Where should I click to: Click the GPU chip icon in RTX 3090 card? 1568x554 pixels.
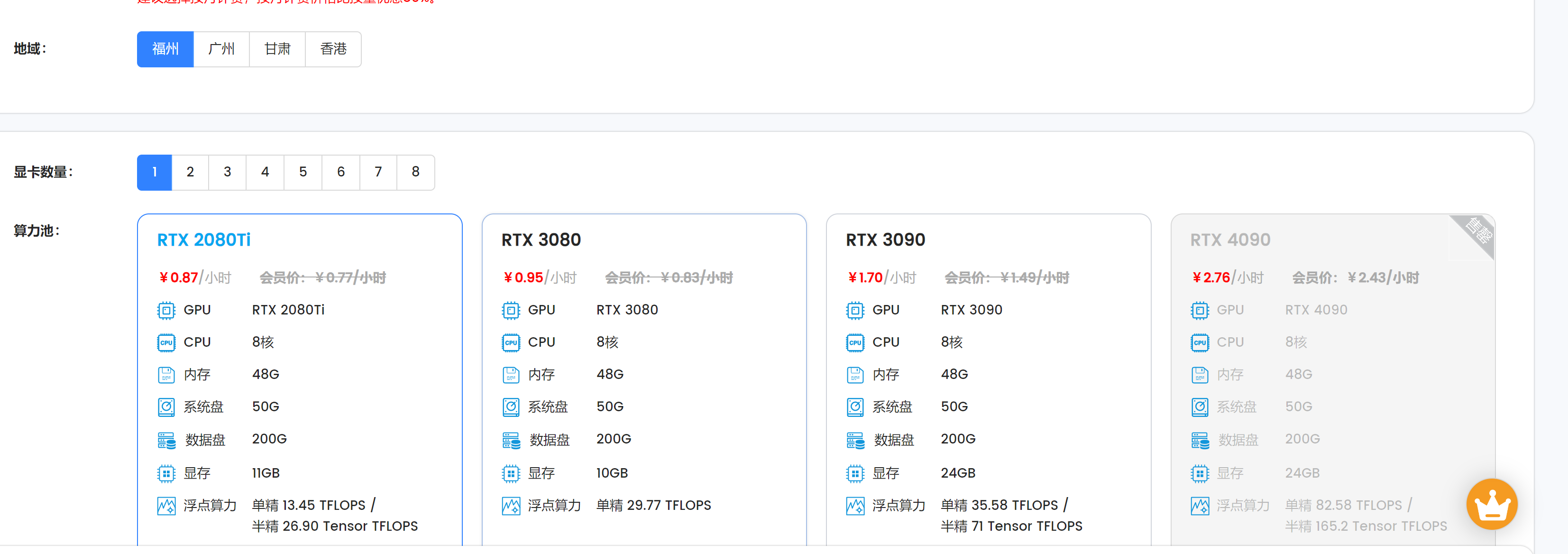[855, 311]
